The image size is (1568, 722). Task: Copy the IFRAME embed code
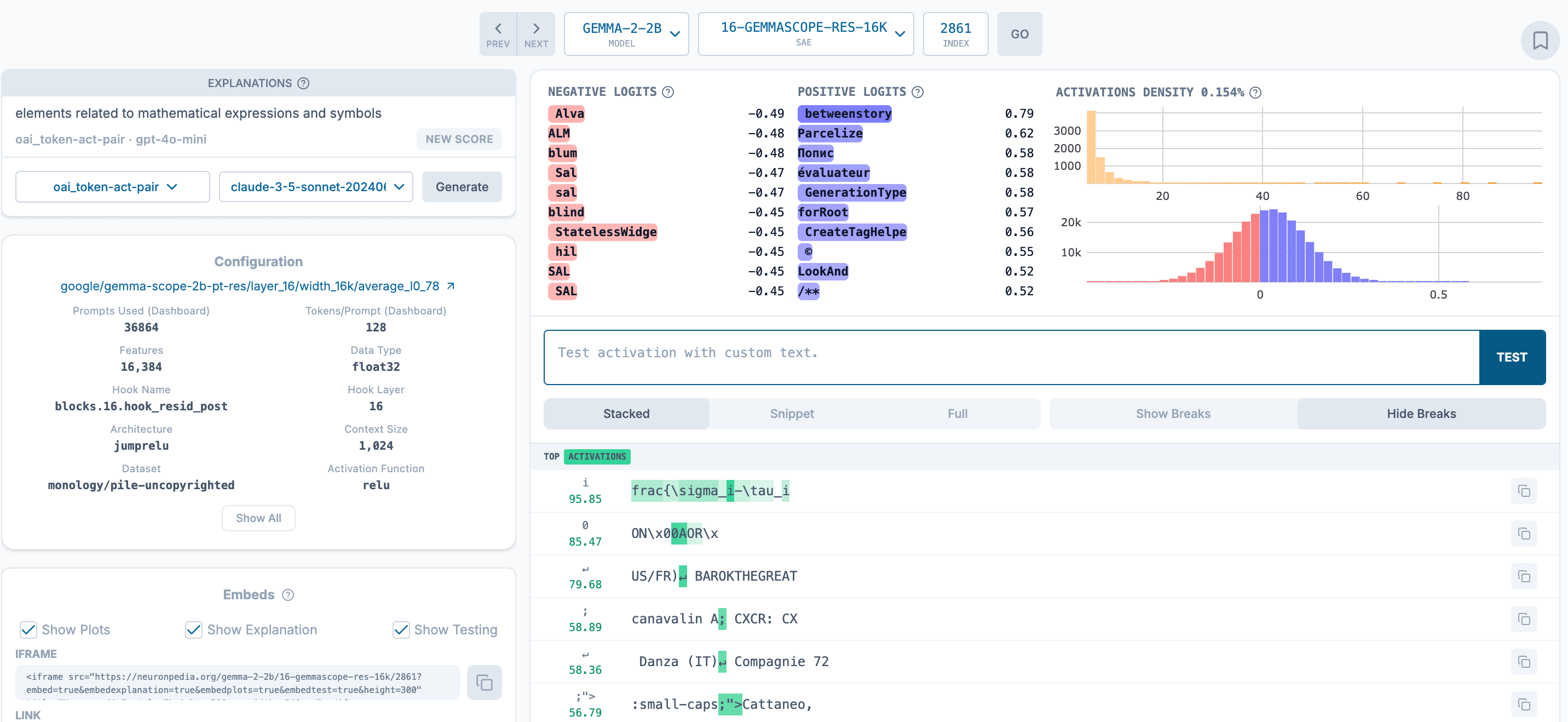484,683
